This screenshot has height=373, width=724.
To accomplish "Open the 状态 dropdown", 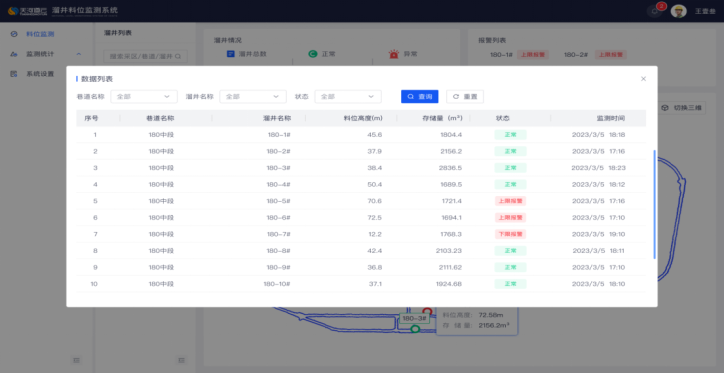I will [348, 96].
